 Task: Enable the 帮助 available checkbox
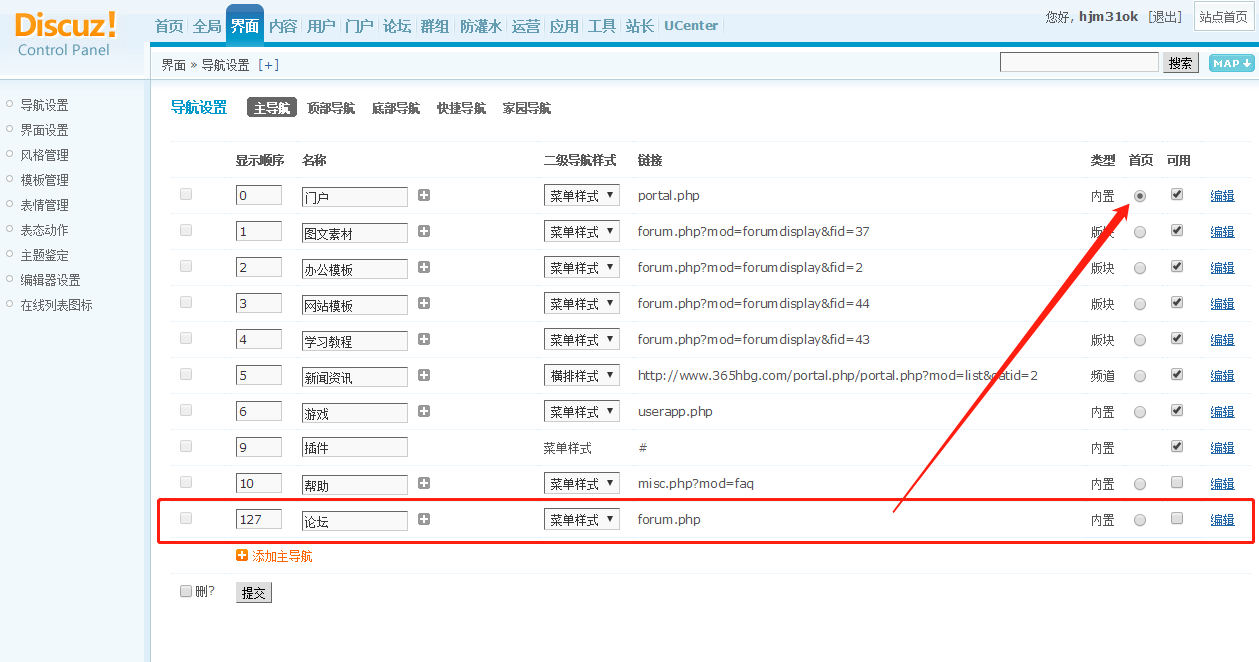1177,482
